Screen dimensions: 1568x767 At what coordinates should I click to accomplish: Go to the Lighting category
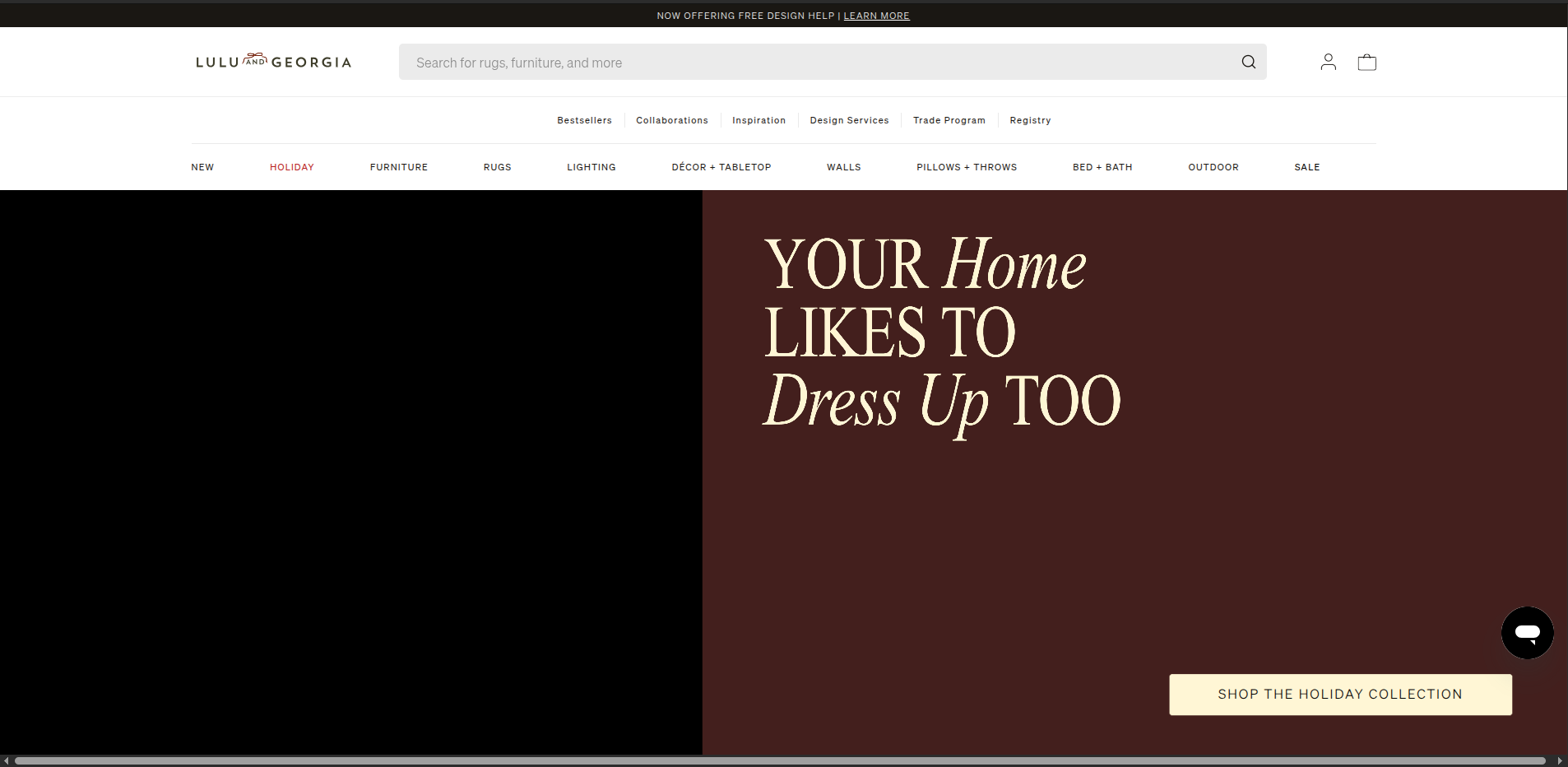click(x=591, y=167)
